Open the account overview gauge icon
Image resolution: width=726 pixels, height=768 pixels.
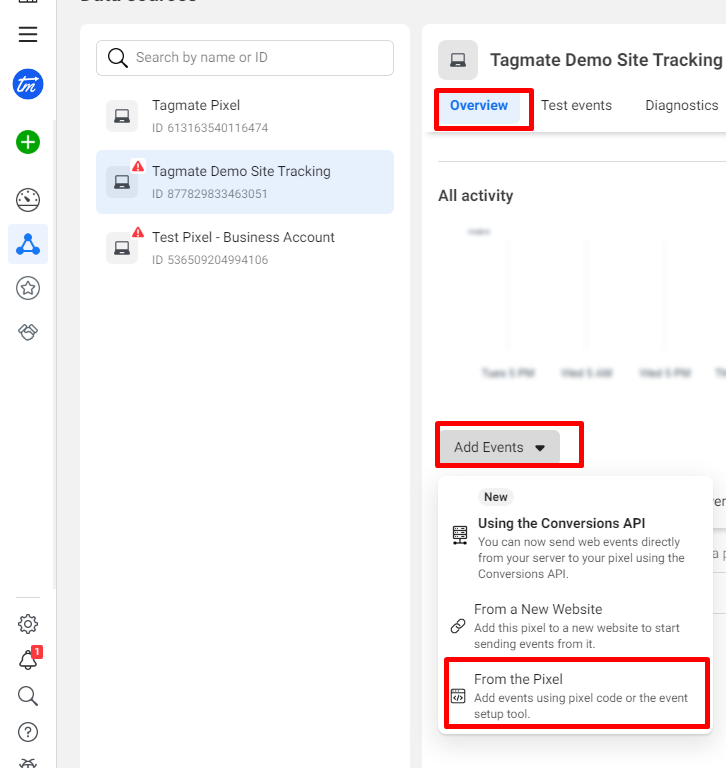pyautogui.click(x=28, y=200)
